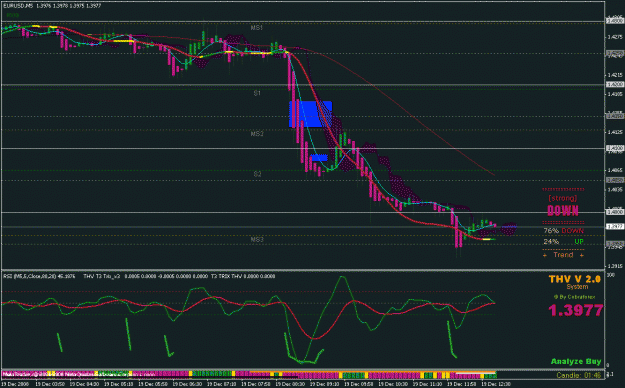Screen dimensions: 625x388
Task: Click the MS1 pivot level label
Action: coord(257,28)
